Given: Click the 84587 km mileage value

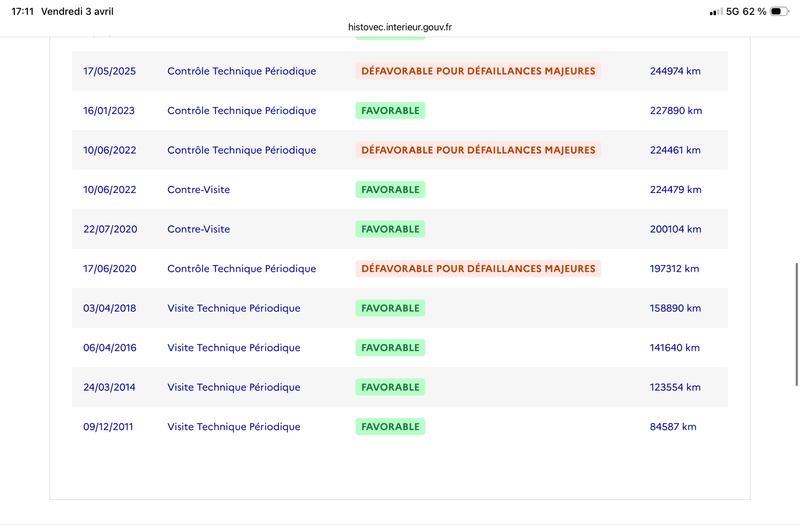Looking at the screenshot, I should [673, 427].
